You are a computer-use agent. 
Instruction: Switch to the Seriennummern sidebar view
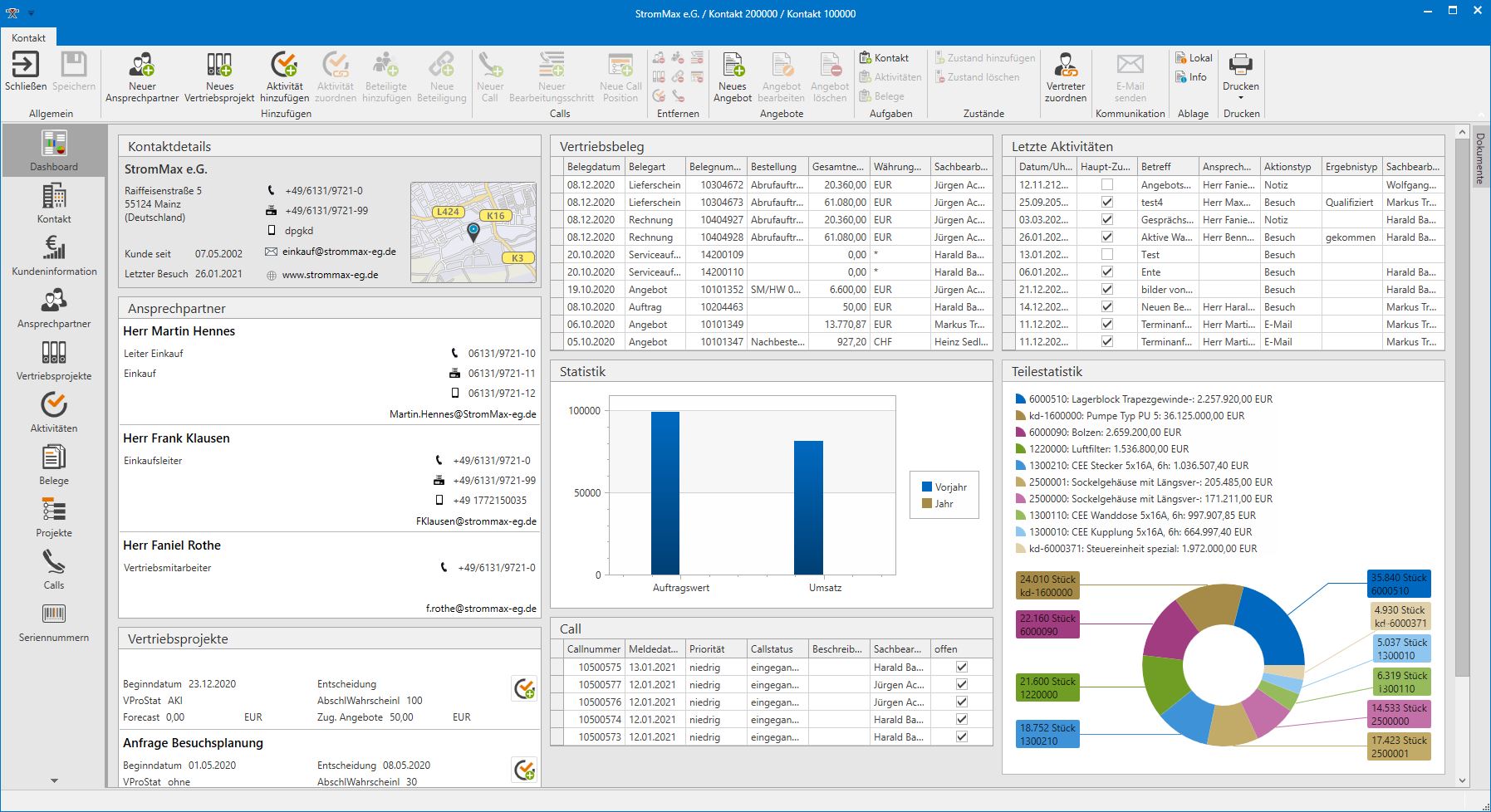coord(53,619)
